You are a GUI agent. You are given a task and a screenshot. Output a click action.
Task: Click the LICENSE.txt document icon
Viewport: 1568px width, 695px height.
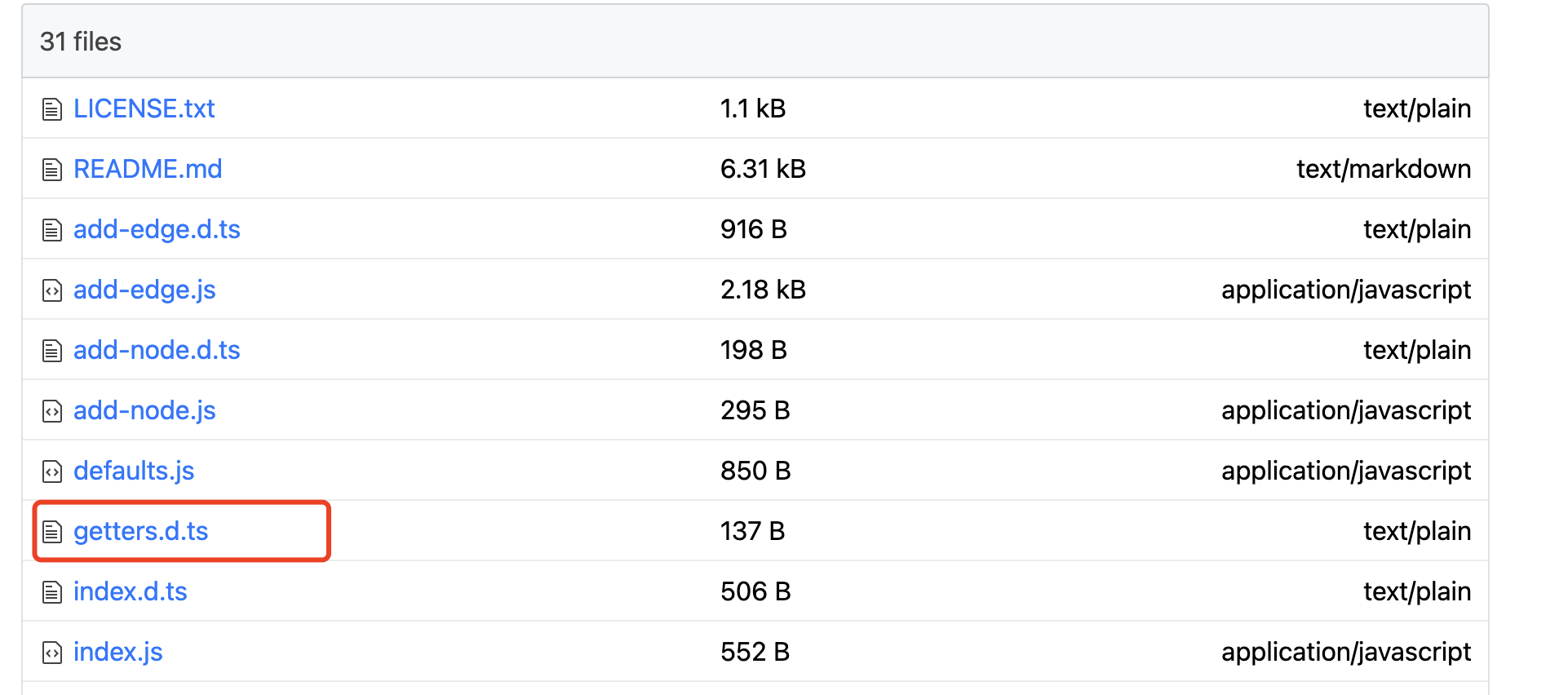click(x=52, y=109)
